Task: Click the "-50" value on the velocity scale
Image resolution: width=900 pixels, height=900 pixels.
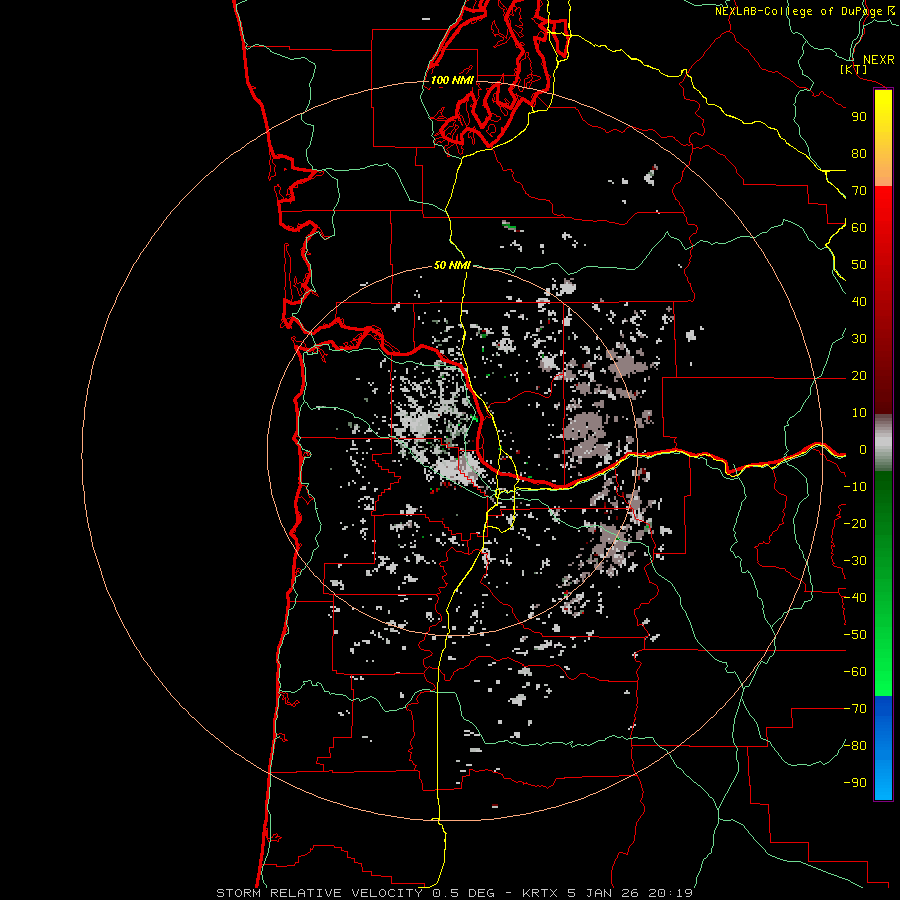Action: coord(855,635)
